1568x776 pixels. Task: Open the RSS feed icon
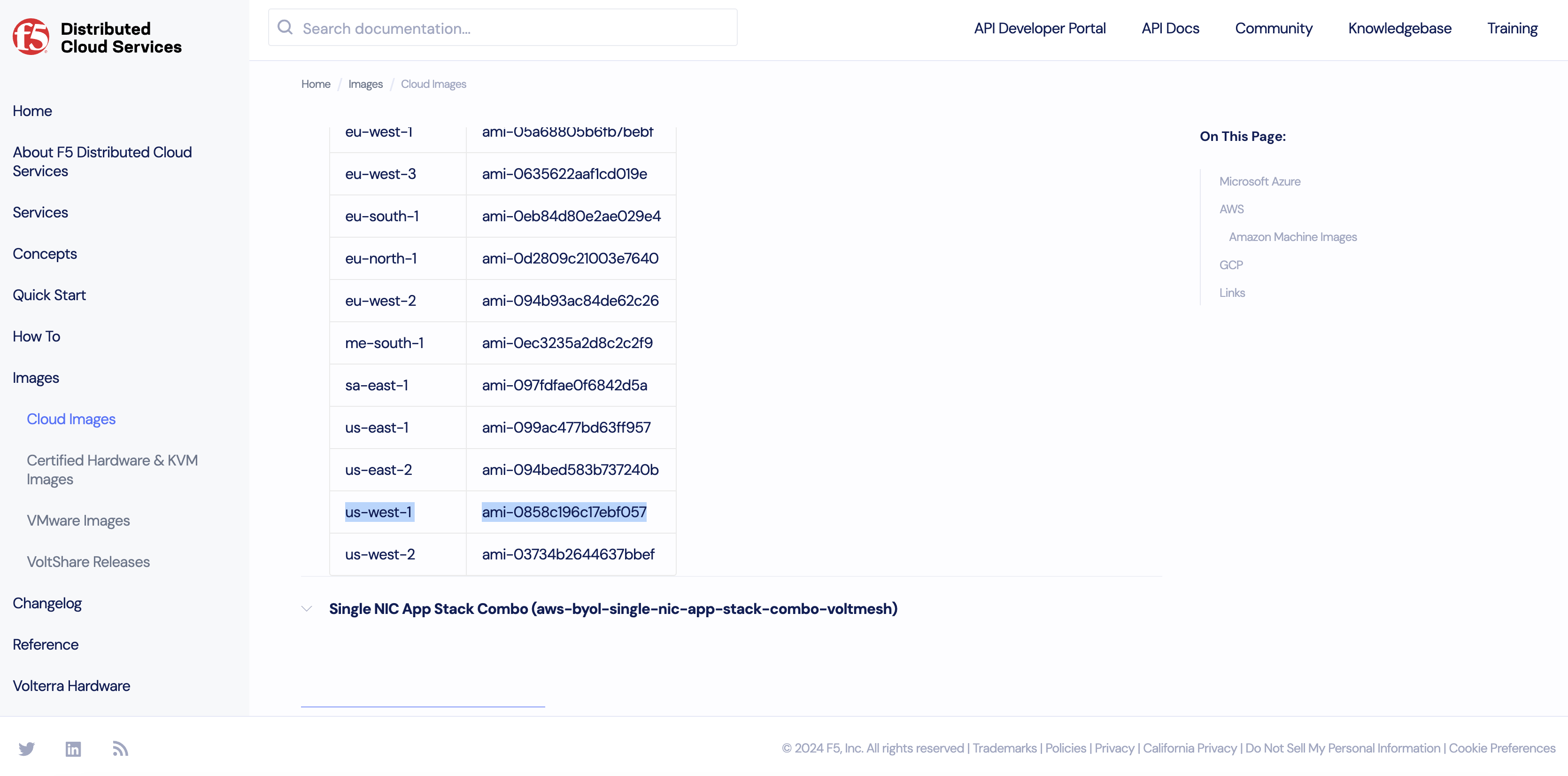tap(120, 749)
